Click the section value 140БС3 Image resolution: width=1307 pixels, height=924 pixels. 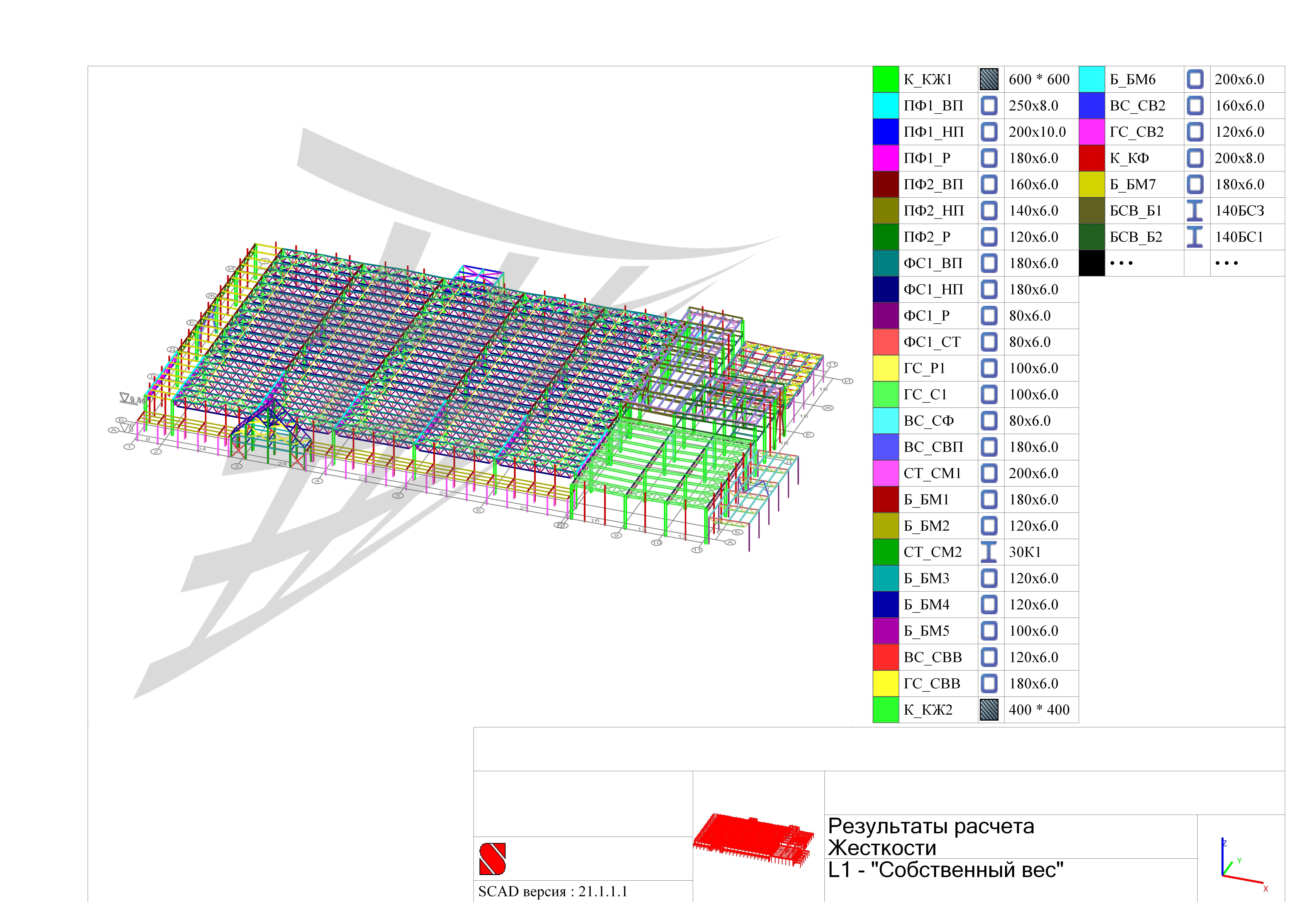(1240, 211)
